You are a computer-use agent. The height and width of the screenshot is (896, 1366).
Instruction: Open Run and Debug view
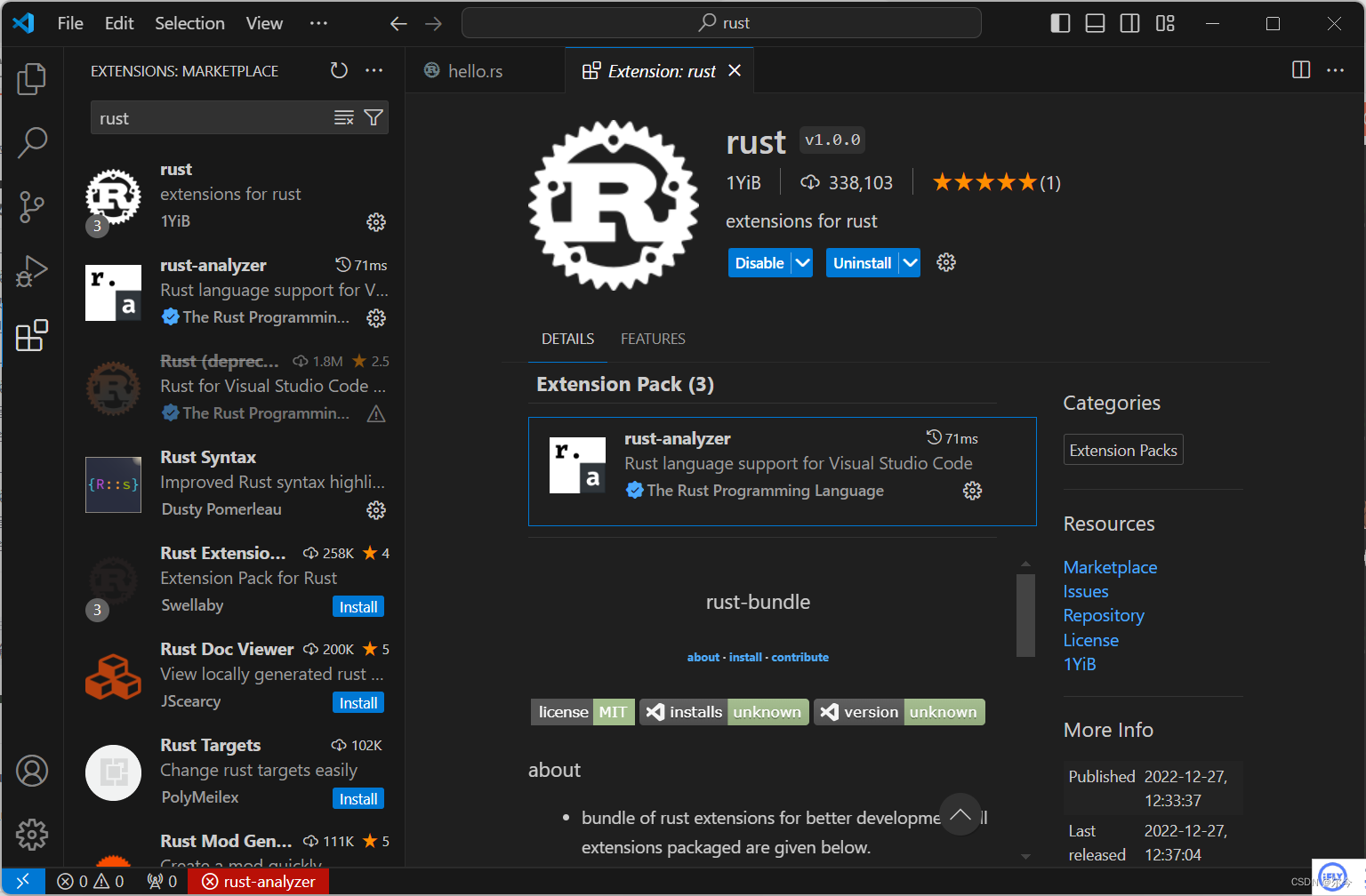32,271
